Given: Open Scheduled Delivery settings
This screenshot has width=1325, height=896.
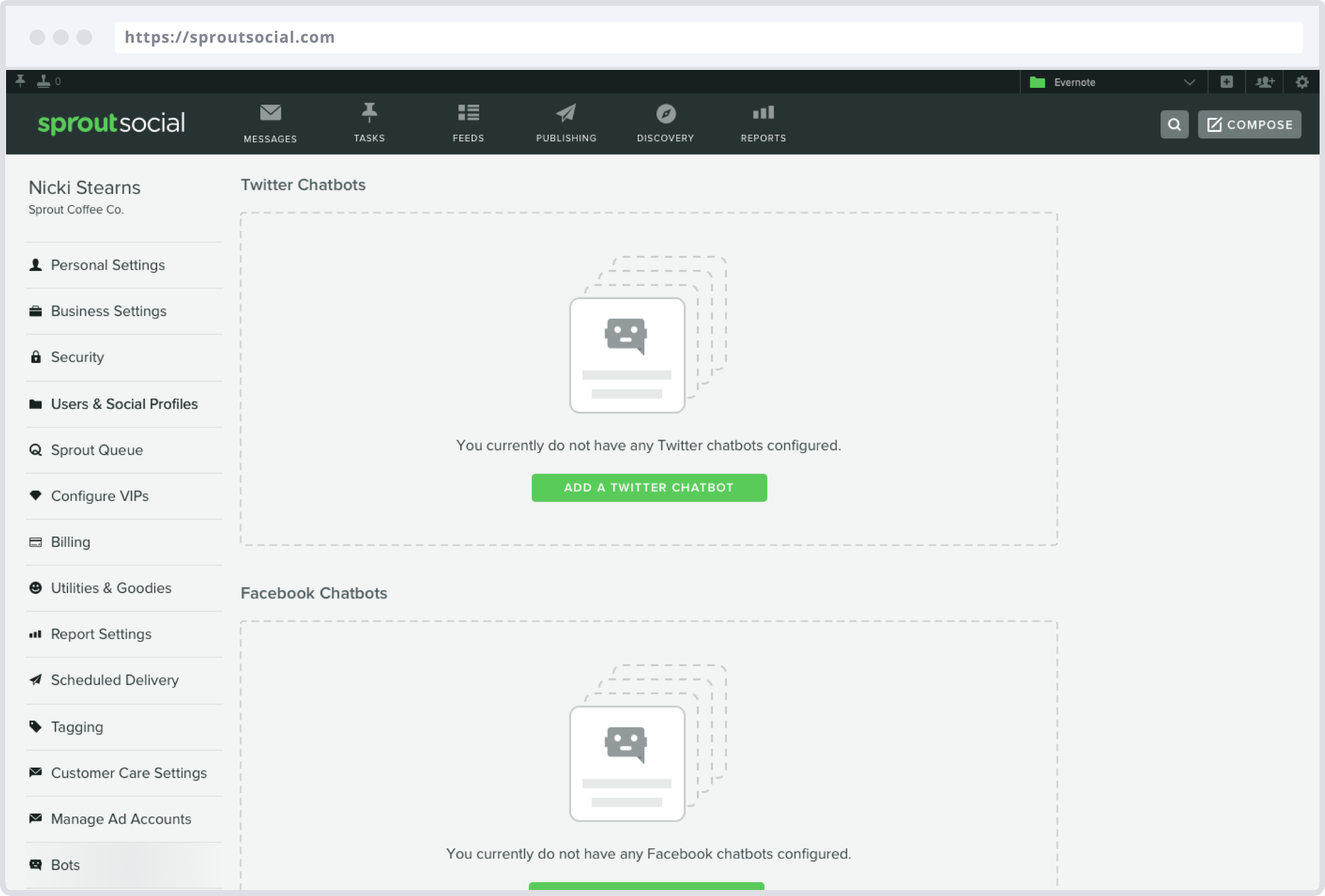Looking at the screenshot, I should pyautogui.click(x=124, y=680).
